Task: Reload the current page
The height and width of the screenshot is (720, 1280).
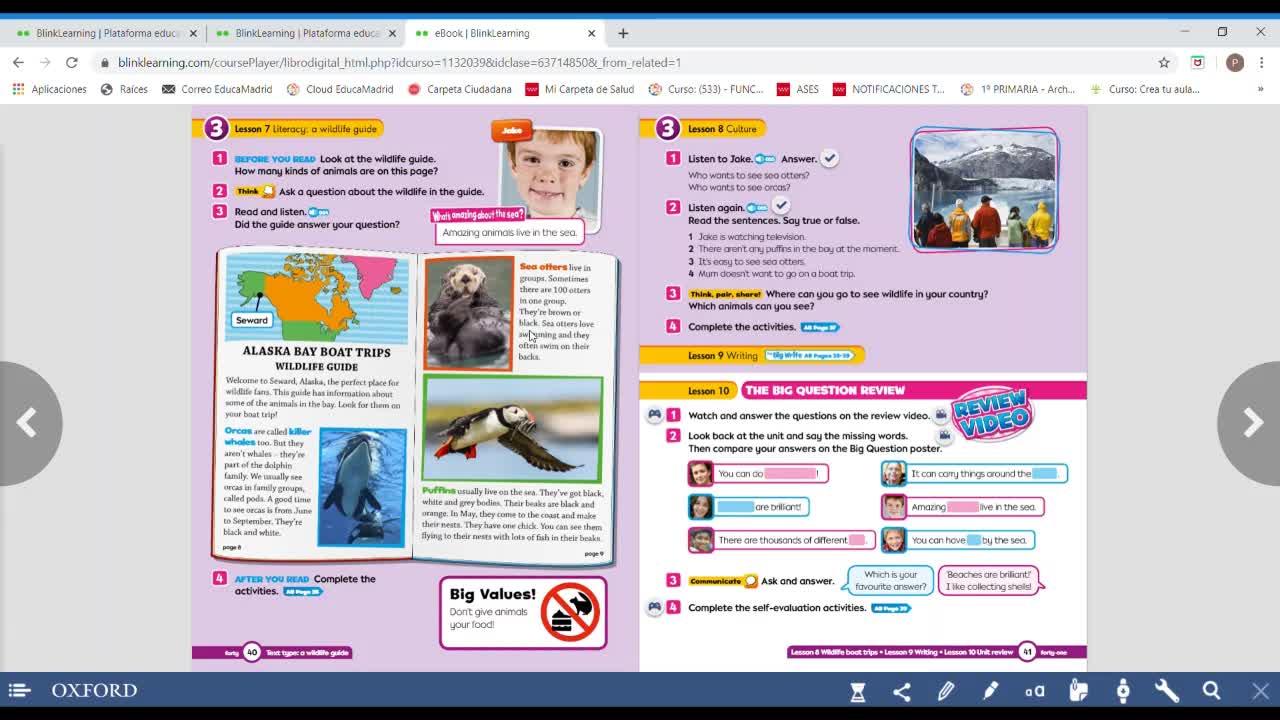Action: pyautogui.click(x=72, y=62)
